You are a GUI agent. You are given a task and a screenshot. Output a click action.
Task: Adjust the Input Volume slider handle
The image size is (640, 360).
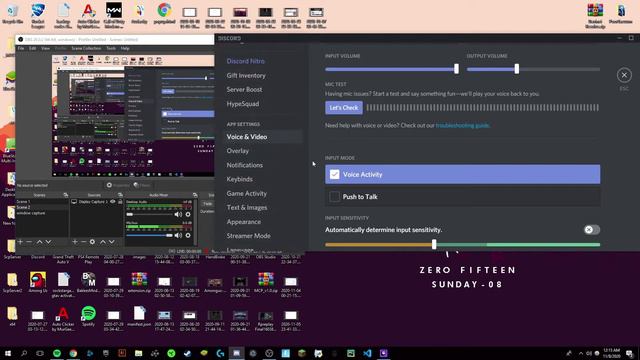pyautogui.click(x=456, y=69)
